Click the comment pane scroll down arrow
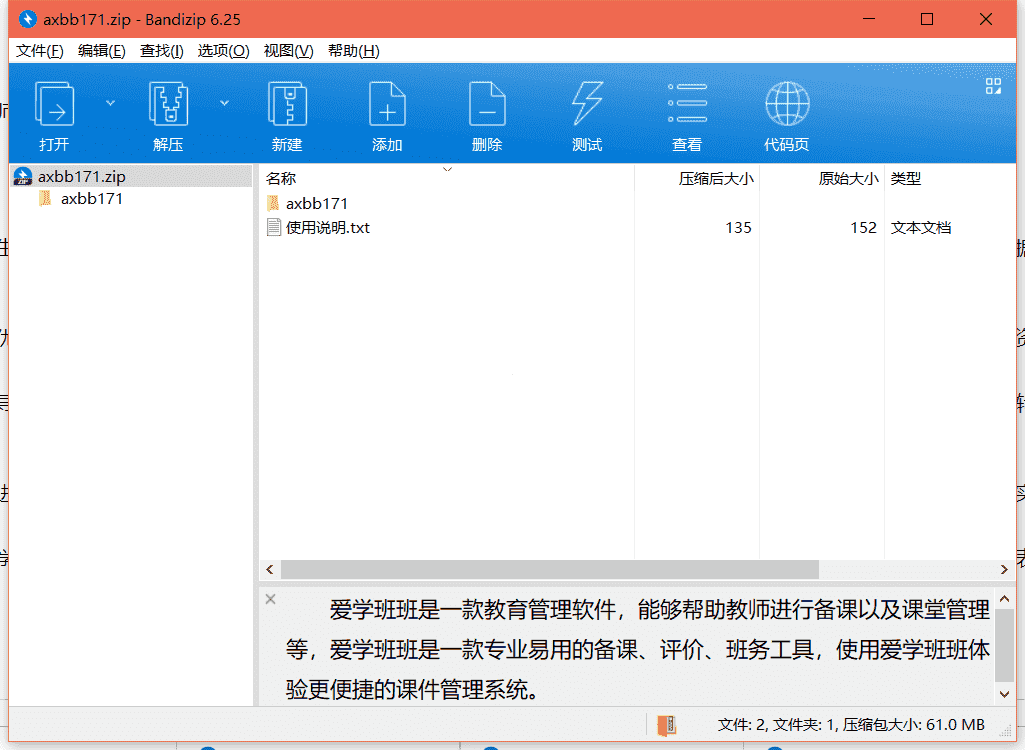Viewport: 1025px width, 750px height. pyautogui.click(x=1005, y=694)
